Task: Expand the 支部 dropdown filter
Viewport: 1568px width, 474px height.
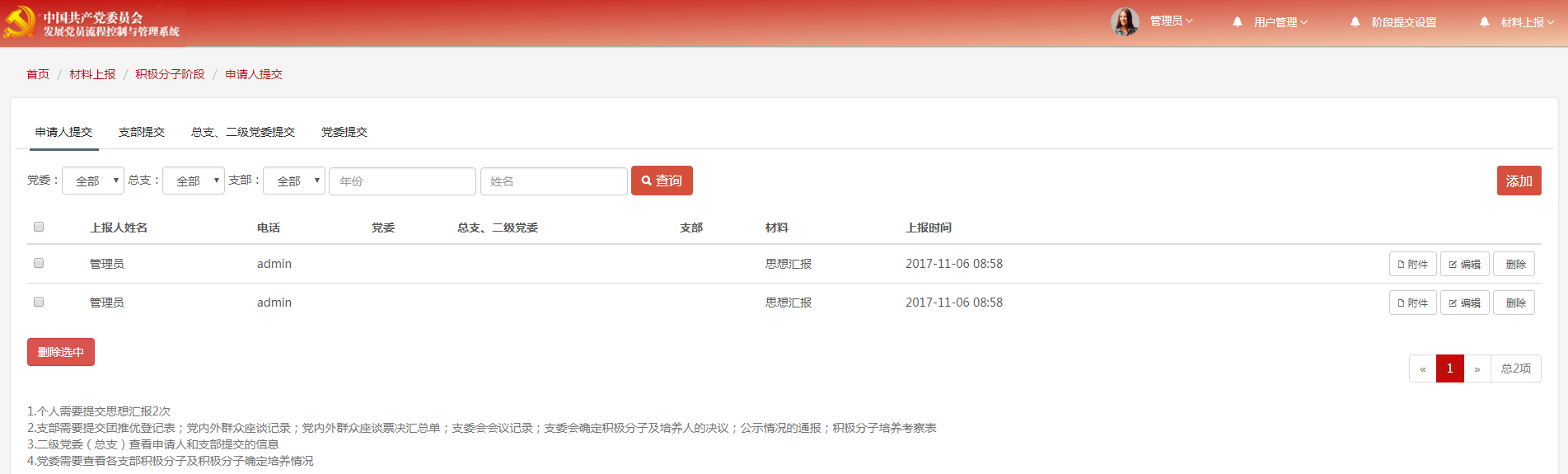Action: (294, 181)
